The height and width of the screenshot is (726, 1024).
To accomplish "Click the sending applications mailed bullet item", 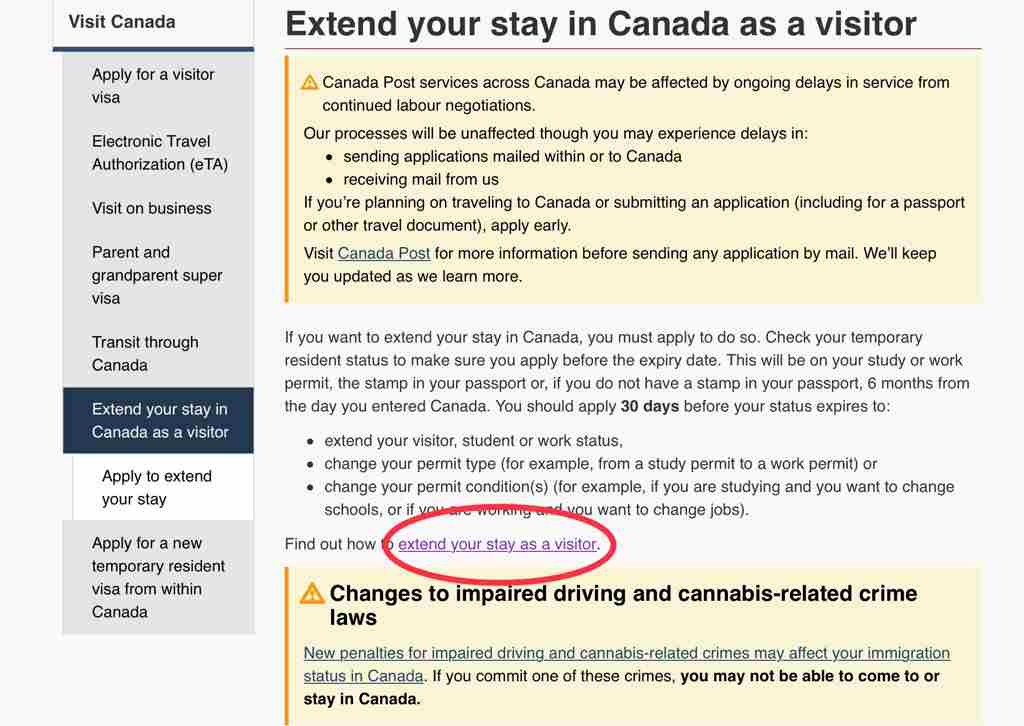I will click(x=513, y=157).
